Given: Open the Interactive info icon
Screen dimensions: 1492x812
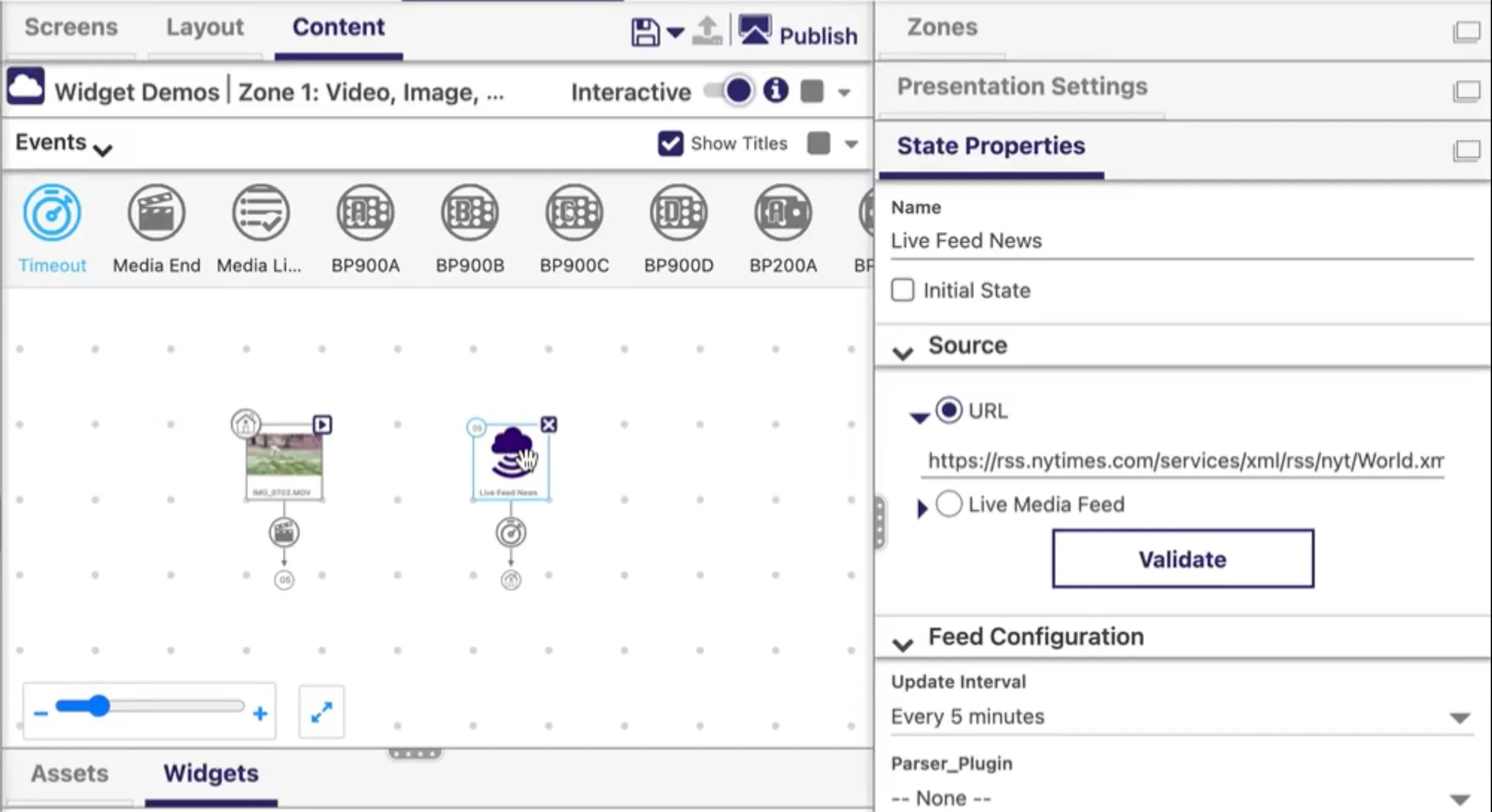Looking at the screenshot, I should (x=775, y=91).
